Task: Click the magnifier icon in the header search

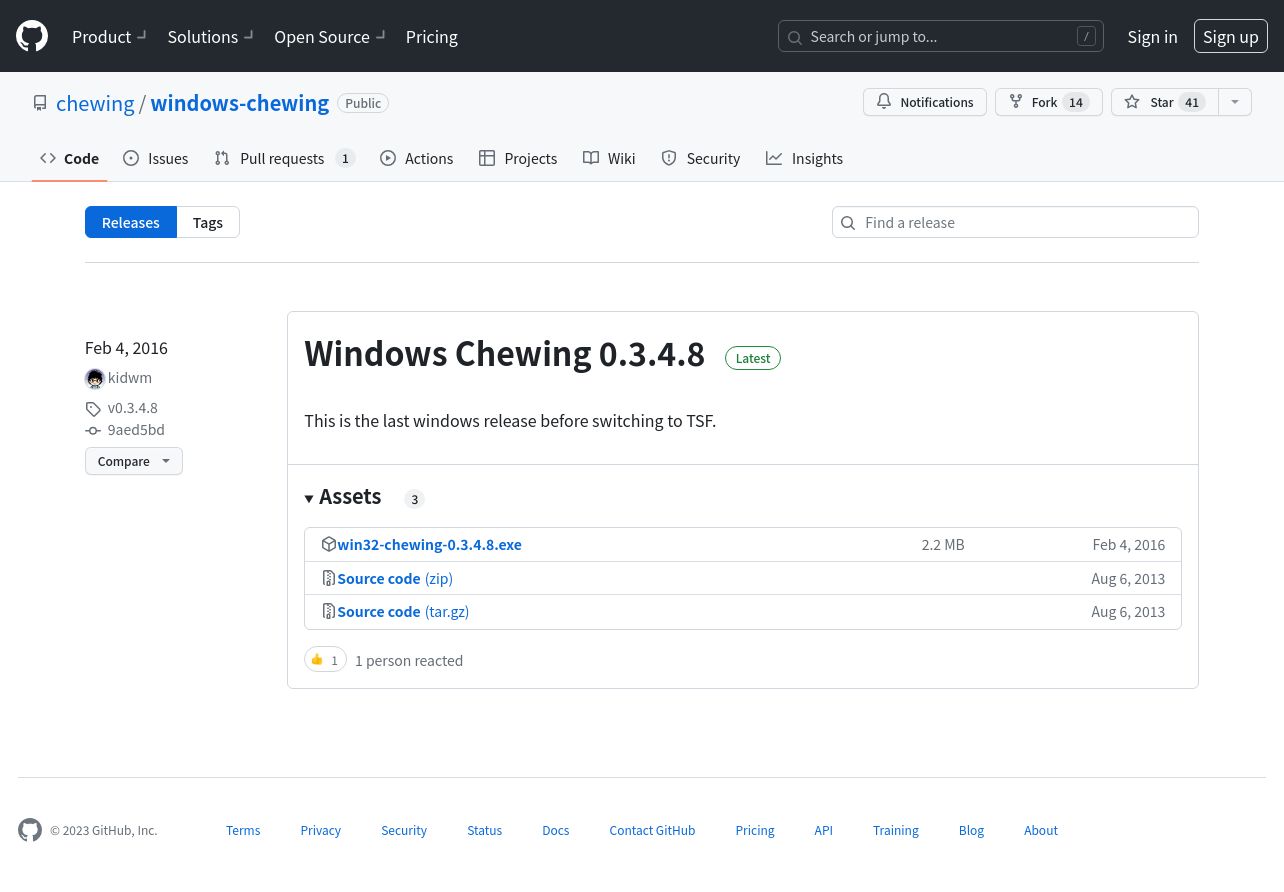Action: (x=795, y=38)
